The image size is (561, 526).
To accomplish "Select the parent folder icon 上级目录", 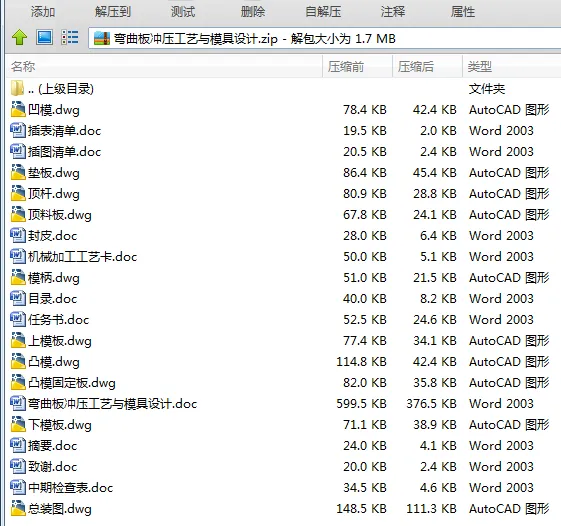I will coord(18,88).
